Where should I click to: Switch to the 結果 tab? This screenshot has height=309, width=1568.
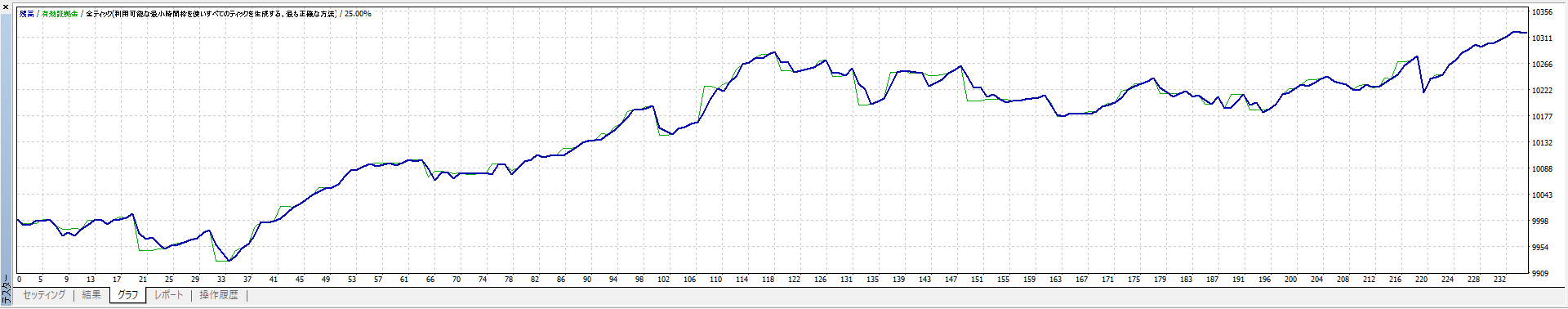(91, 295)
